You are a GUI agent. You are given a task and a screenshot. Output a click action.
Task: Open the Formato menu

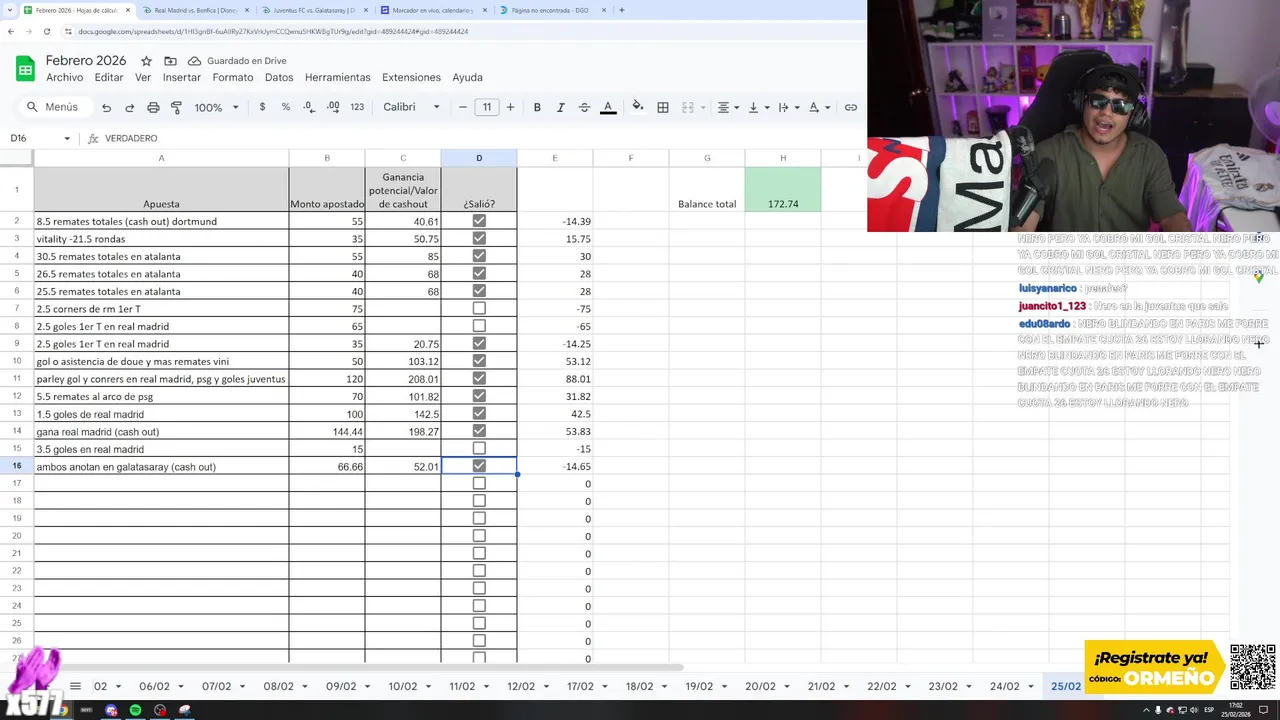[x=233, y=77]
